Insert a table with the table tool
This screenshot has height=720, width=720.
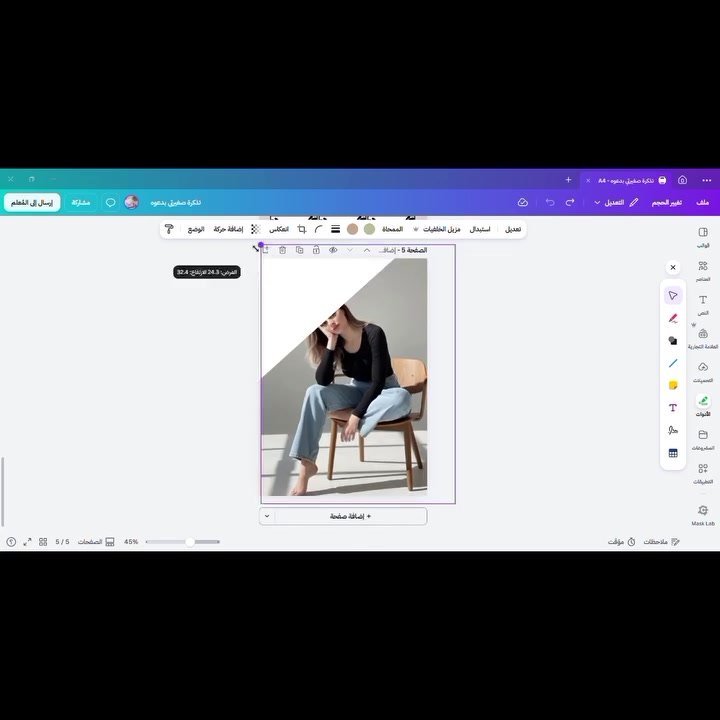click(673, 453)
